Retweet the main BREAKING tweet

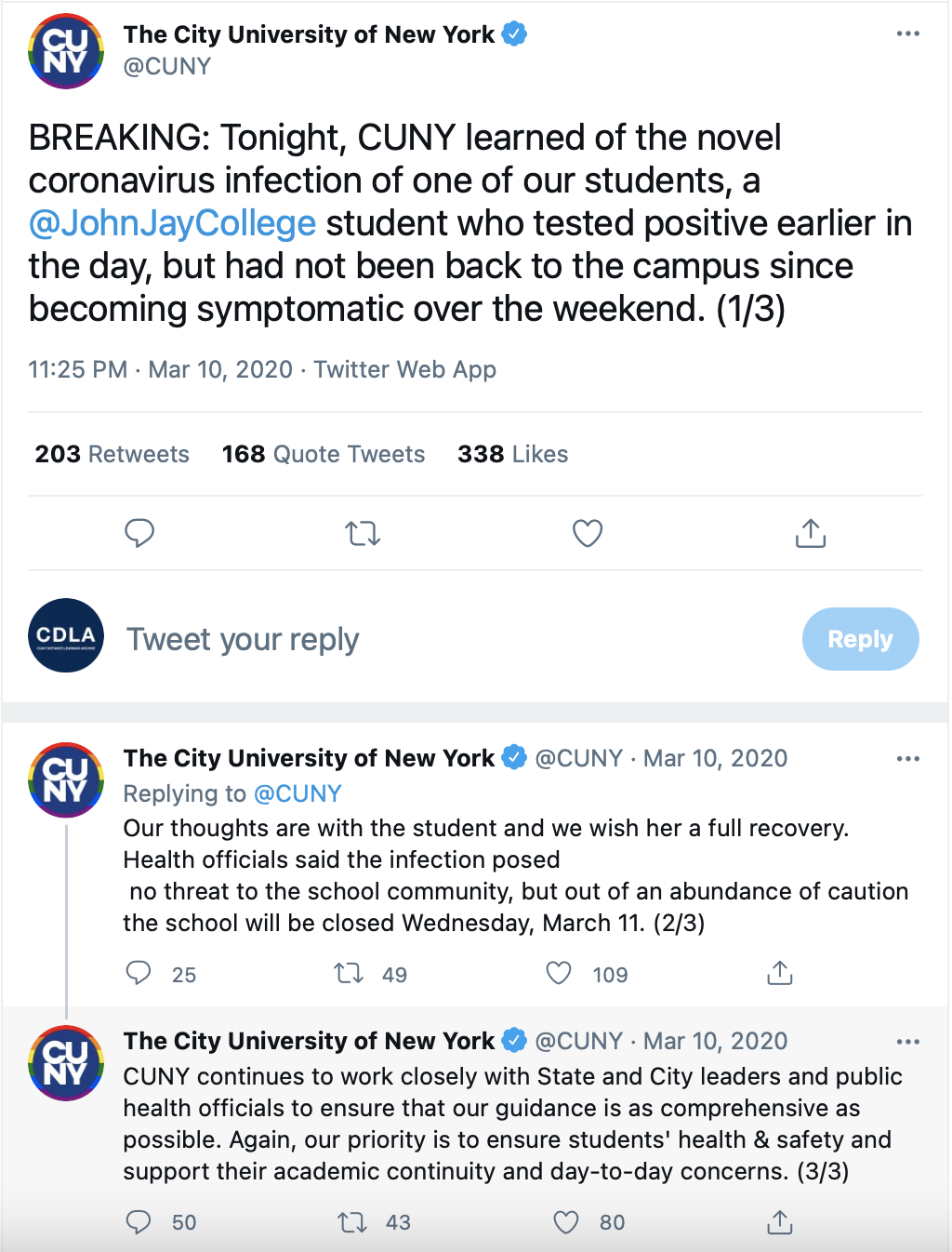tap(363, 533)
